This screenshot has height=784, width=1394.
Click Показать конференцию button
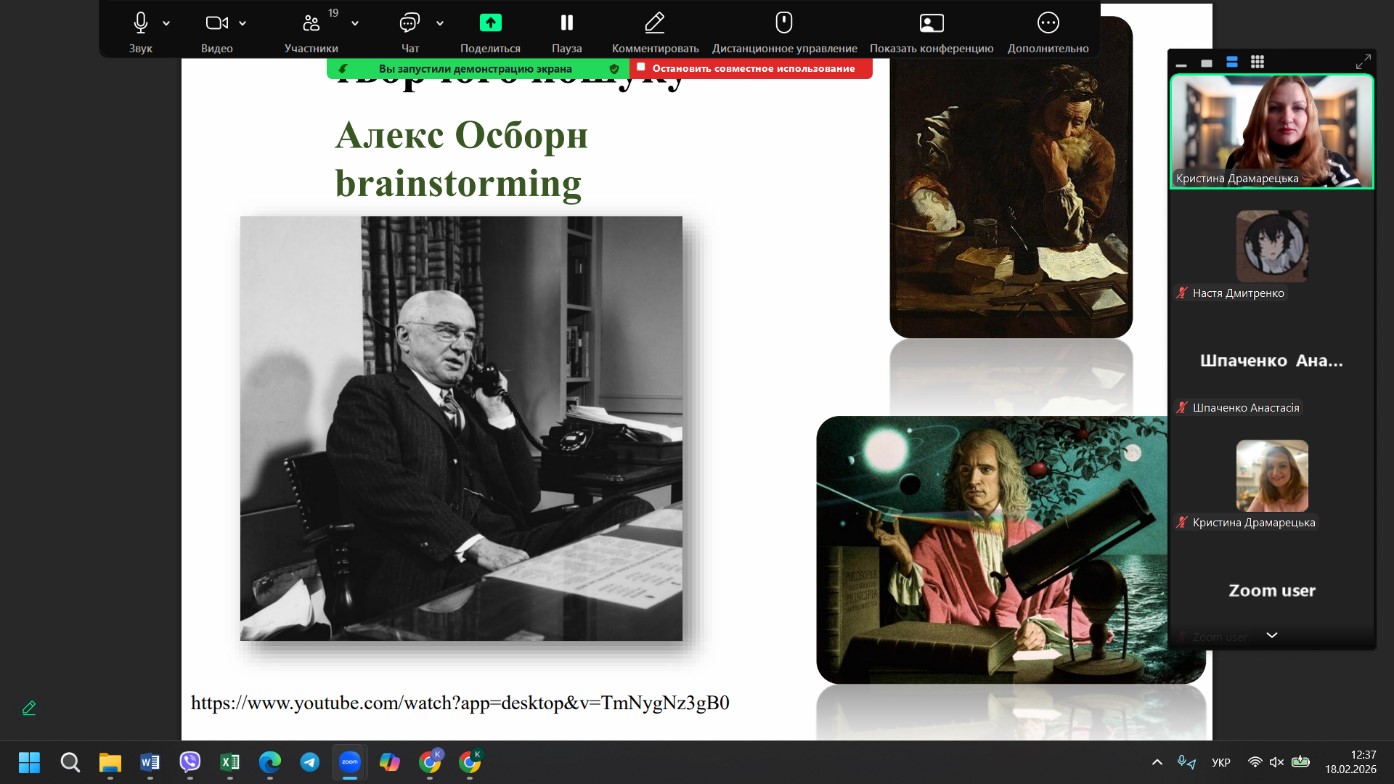(x=931, y=30)
